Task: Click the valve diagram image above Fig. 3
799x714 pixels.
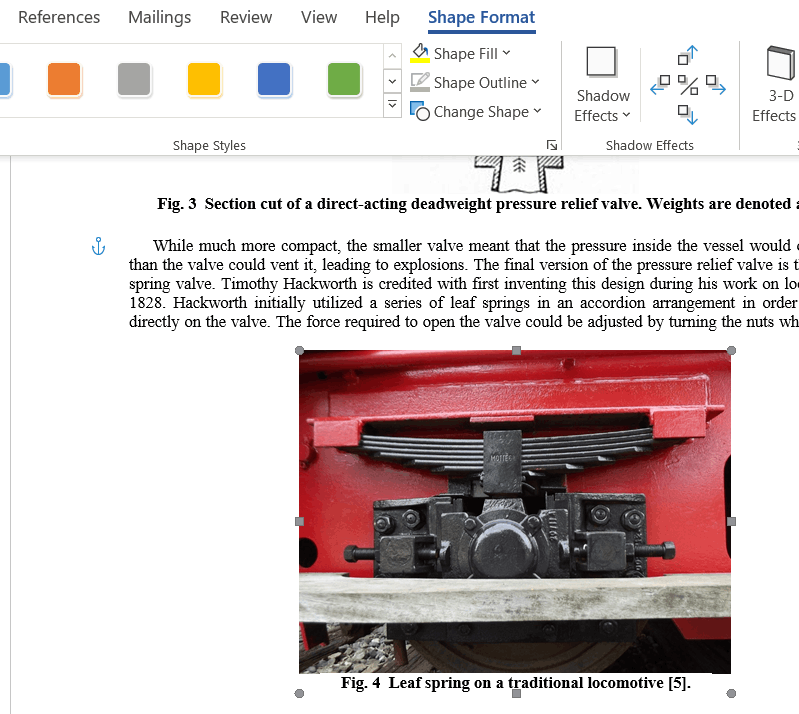Action: pos(519,174)
